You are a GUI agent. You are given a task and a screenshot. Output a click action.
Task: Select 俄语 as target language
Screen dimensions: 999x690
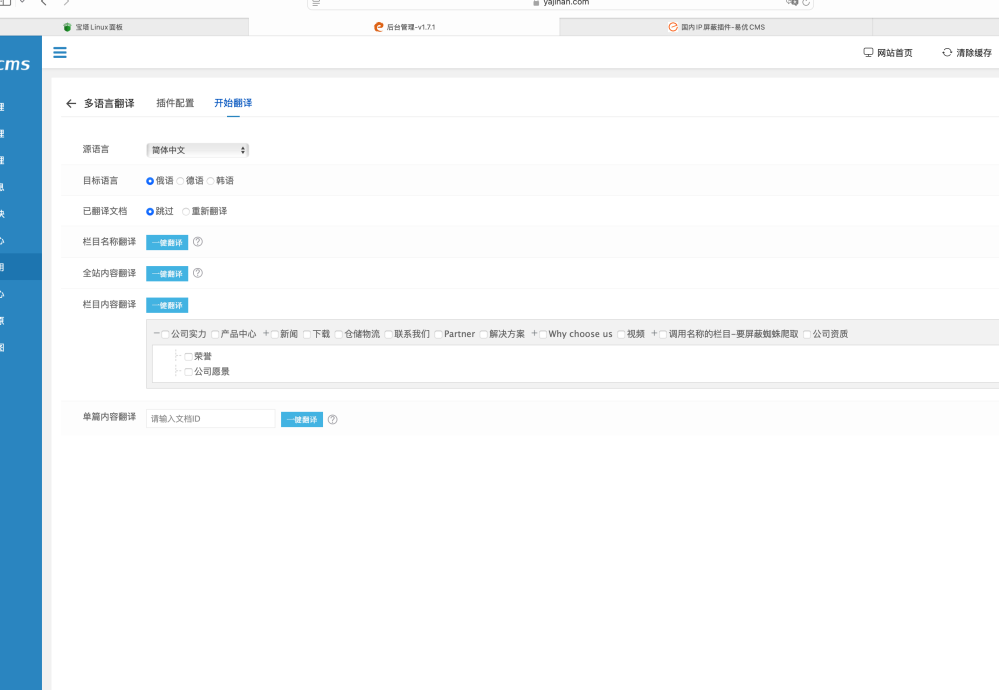click(150, 181)
